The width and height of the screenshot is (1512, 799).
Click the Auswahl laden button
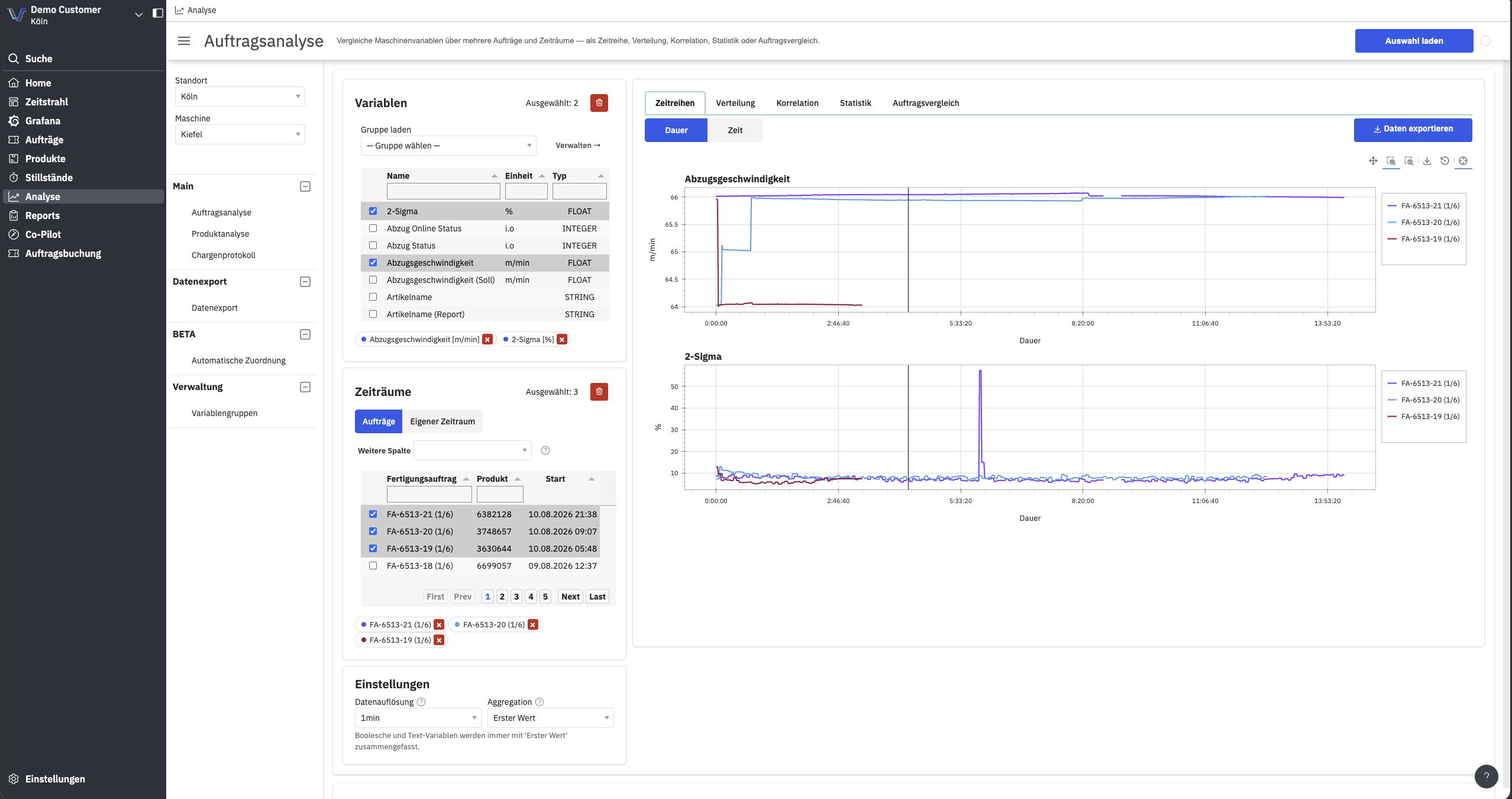(1414, 41)
